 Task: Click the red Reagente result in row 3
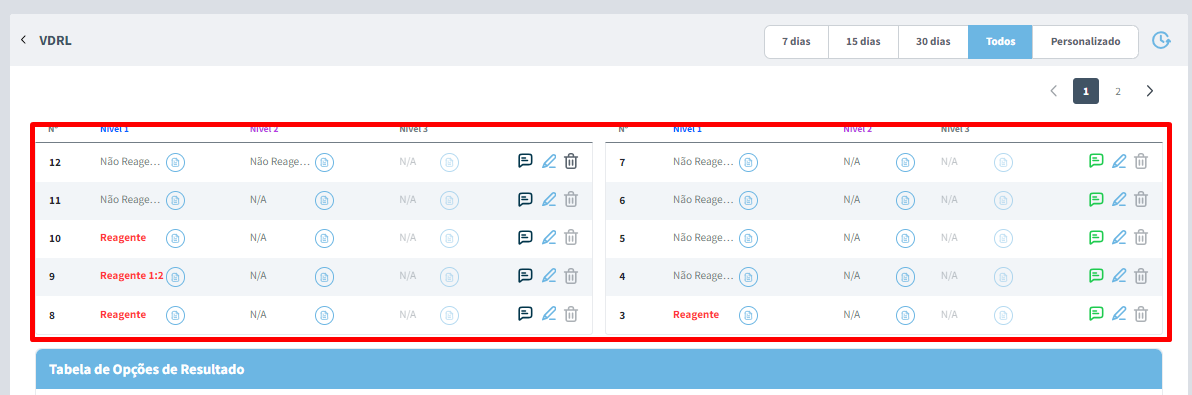pos(696,314)
